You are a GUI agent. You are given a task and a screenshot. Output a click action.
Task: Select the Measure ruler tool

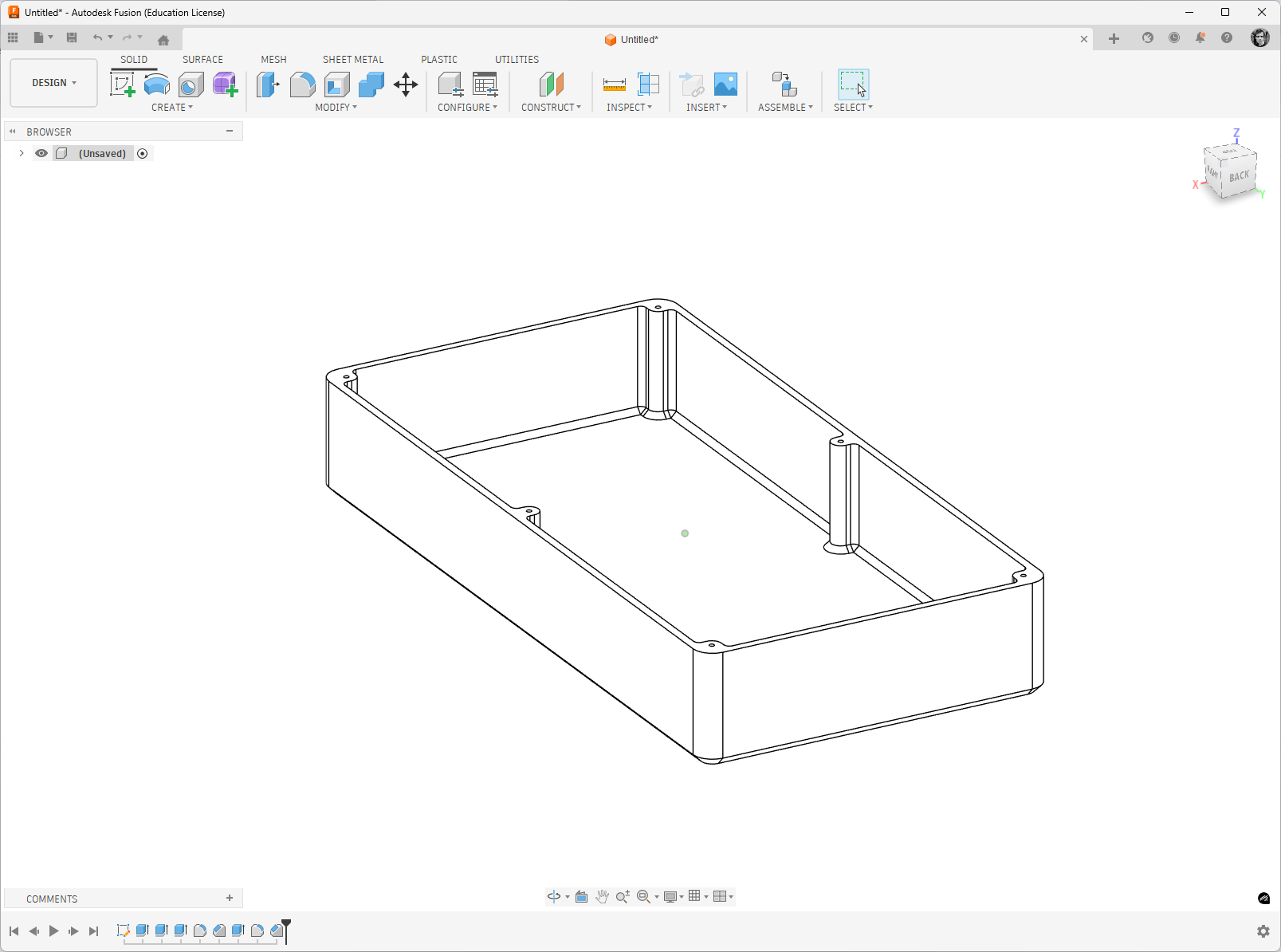(615, 84)
